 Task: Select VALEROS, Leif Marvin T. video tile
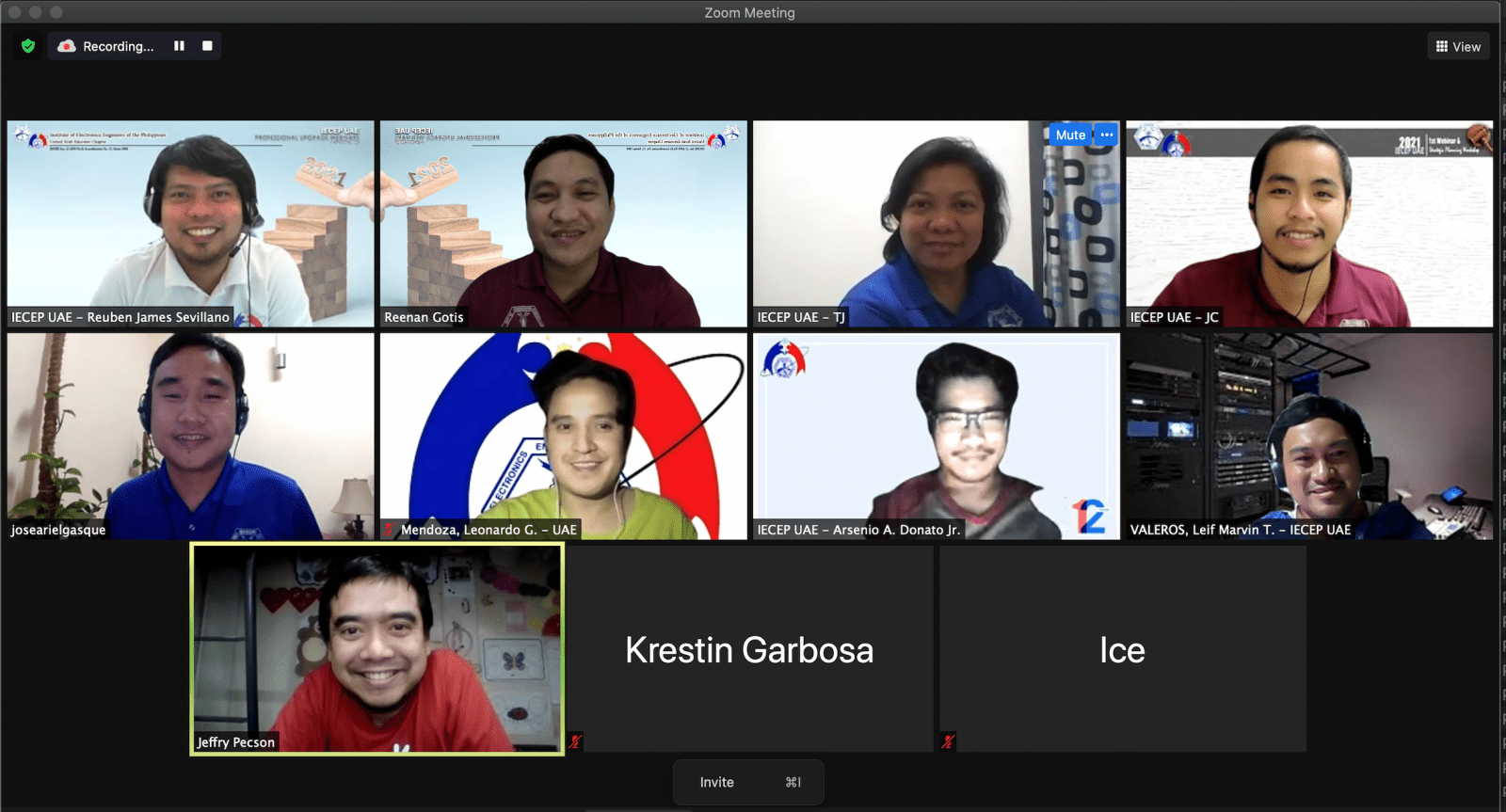1309,436
